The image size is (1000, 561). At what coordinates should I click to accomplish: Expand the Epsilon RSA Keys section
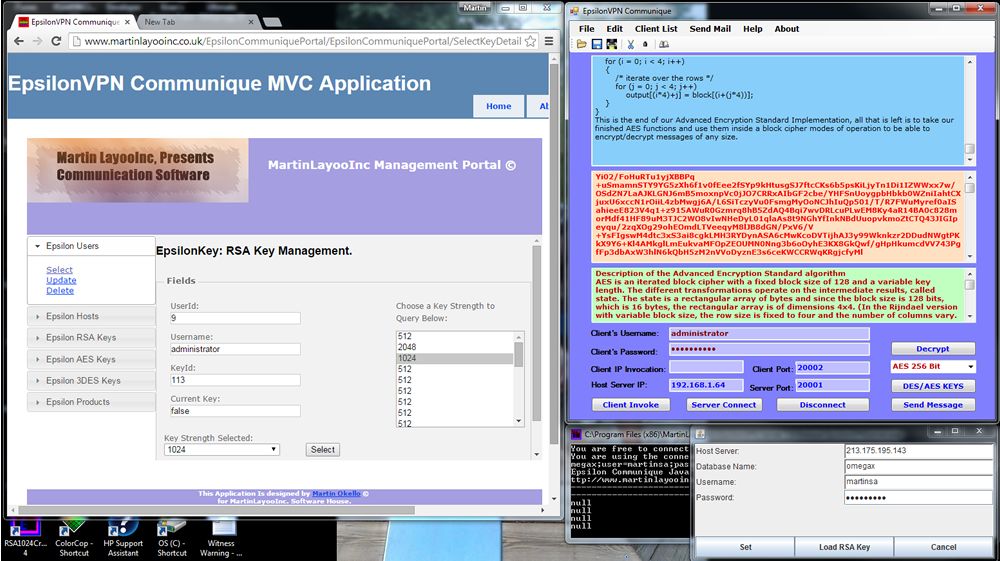[91, 337]
